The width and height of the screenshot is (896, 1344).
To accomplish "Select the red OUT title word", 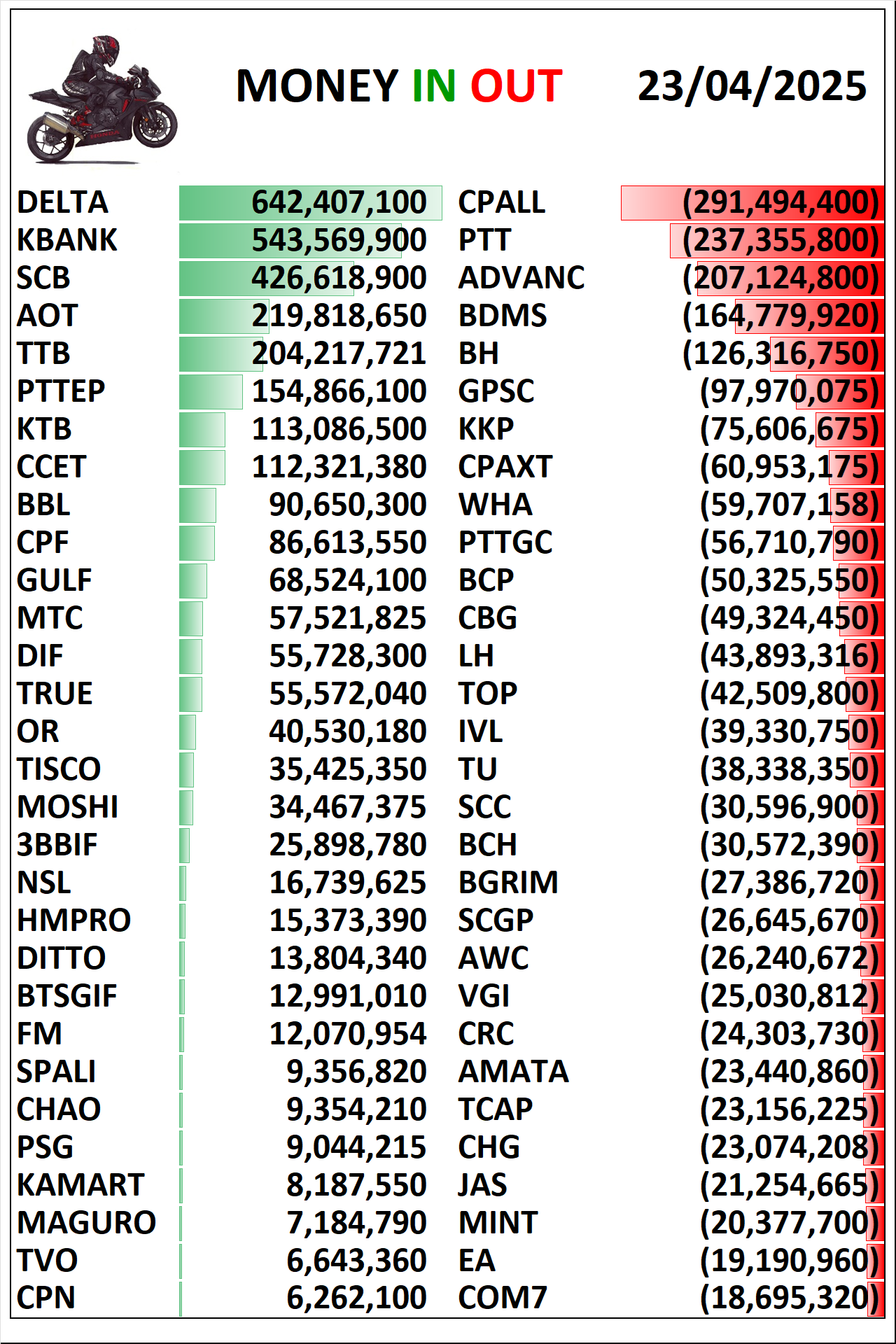I will 517,86.
